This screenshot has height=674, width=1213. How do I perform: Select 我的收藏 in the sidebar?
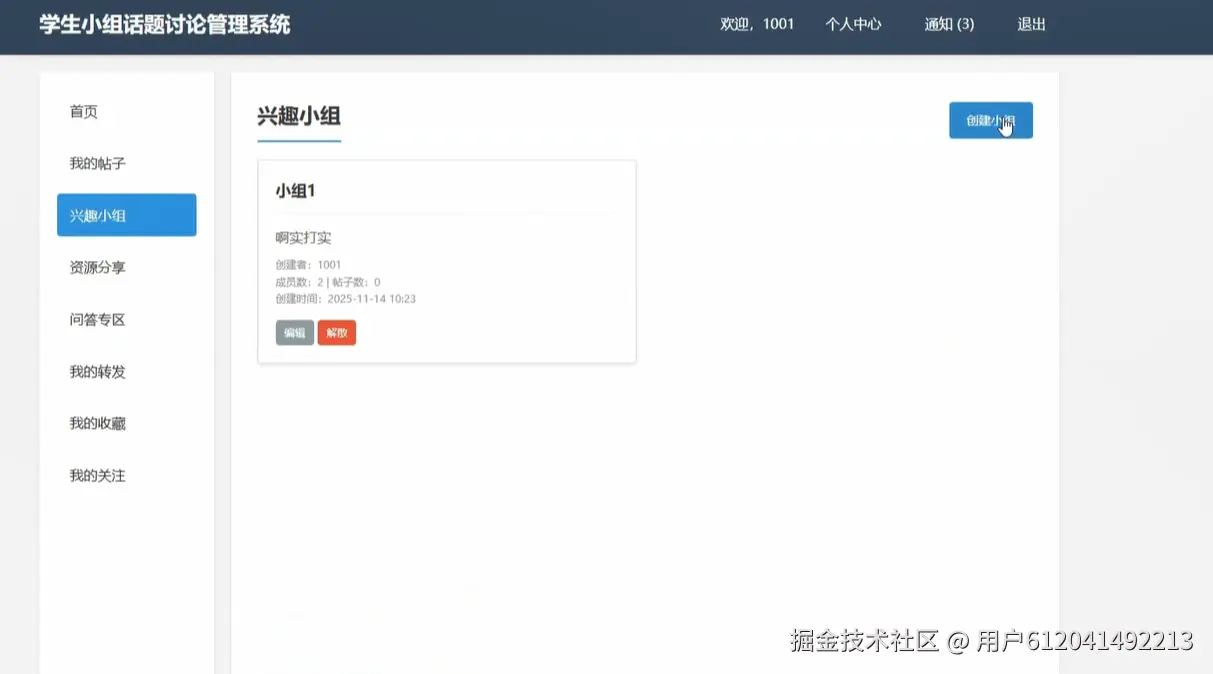click(95, 423)
